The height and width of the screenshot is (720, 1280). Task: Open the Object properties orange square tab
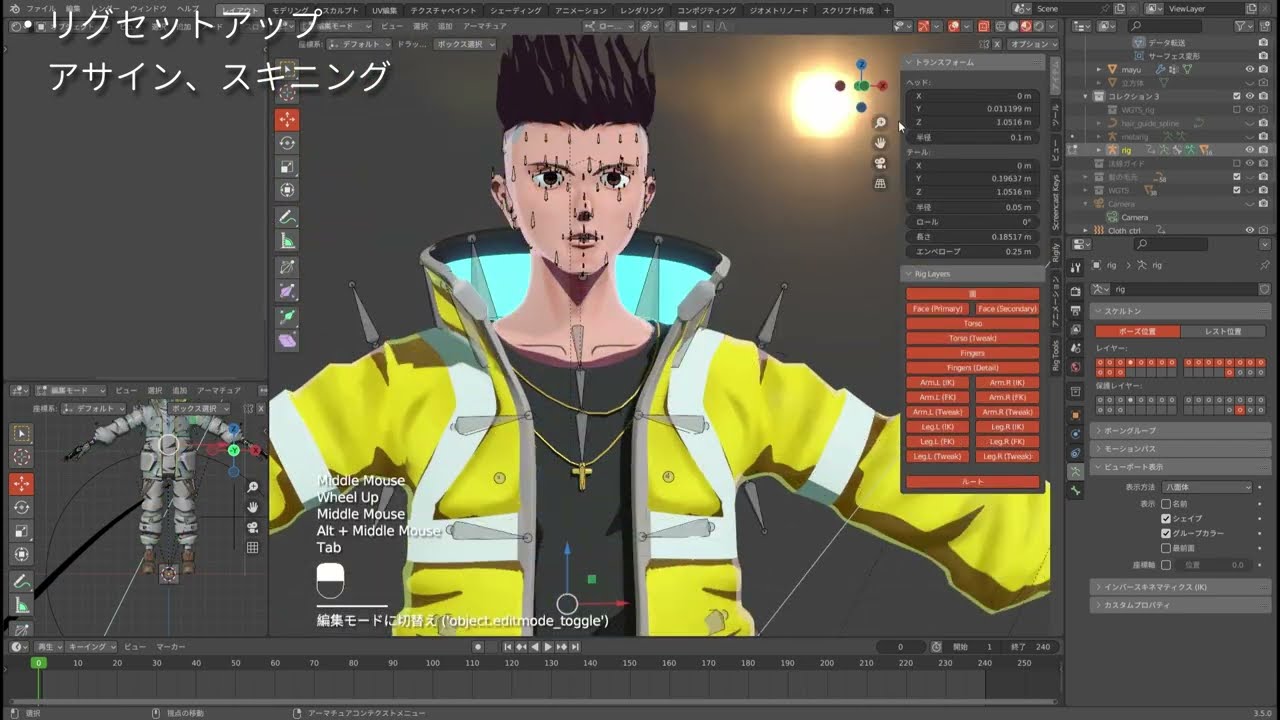(x=1076, y=414)
